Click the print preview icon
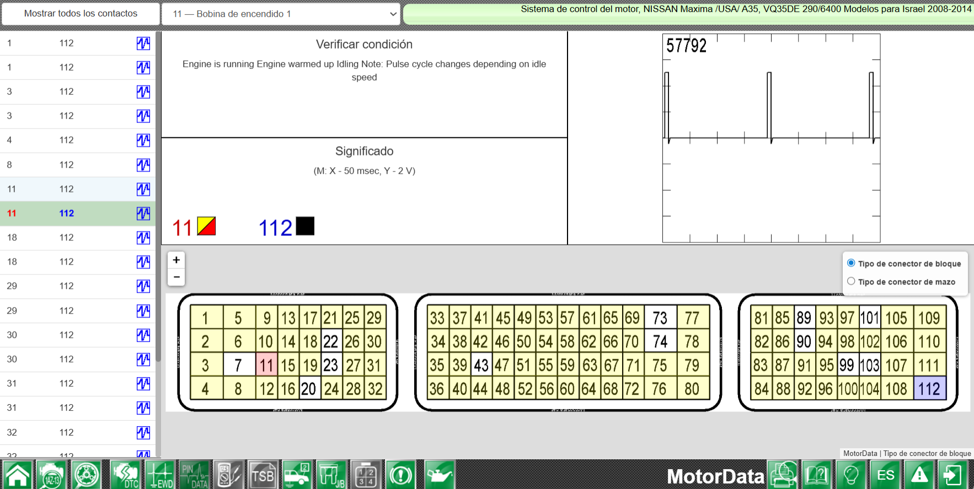 (x=783, y=475)
